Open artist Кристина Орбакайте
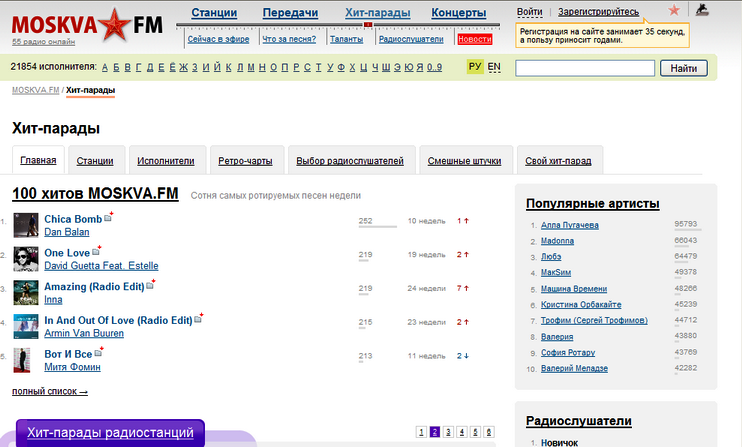The height and width of the screenshot is (447, 742). click(581, 305)
